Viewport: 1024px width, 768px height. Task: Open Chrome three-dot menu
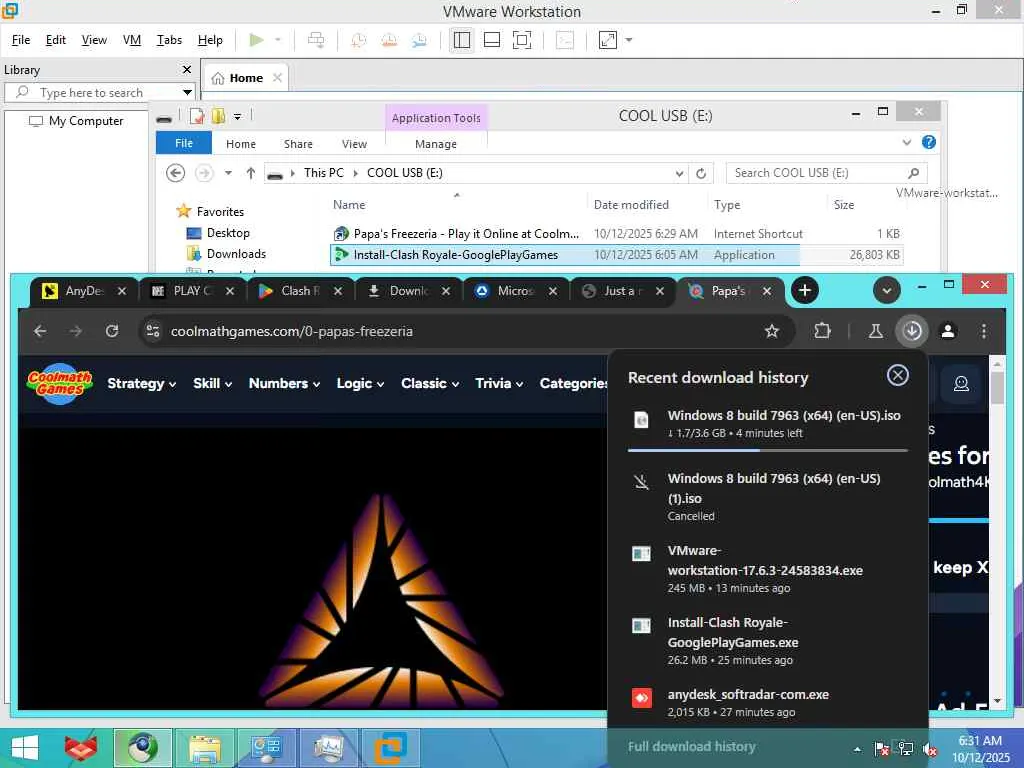[x=984, y=331]
